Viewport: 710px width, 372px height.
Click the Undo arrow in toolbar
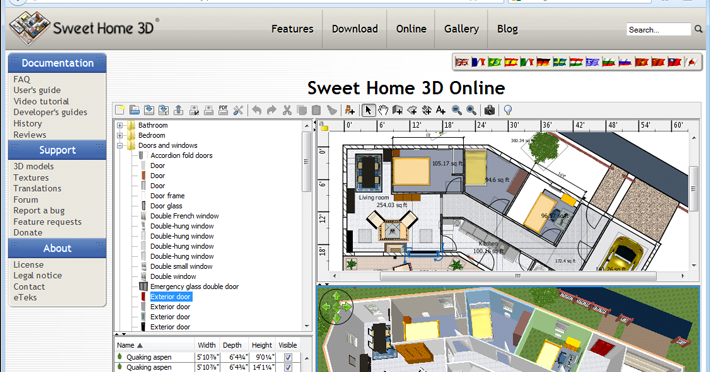(257, 110)
